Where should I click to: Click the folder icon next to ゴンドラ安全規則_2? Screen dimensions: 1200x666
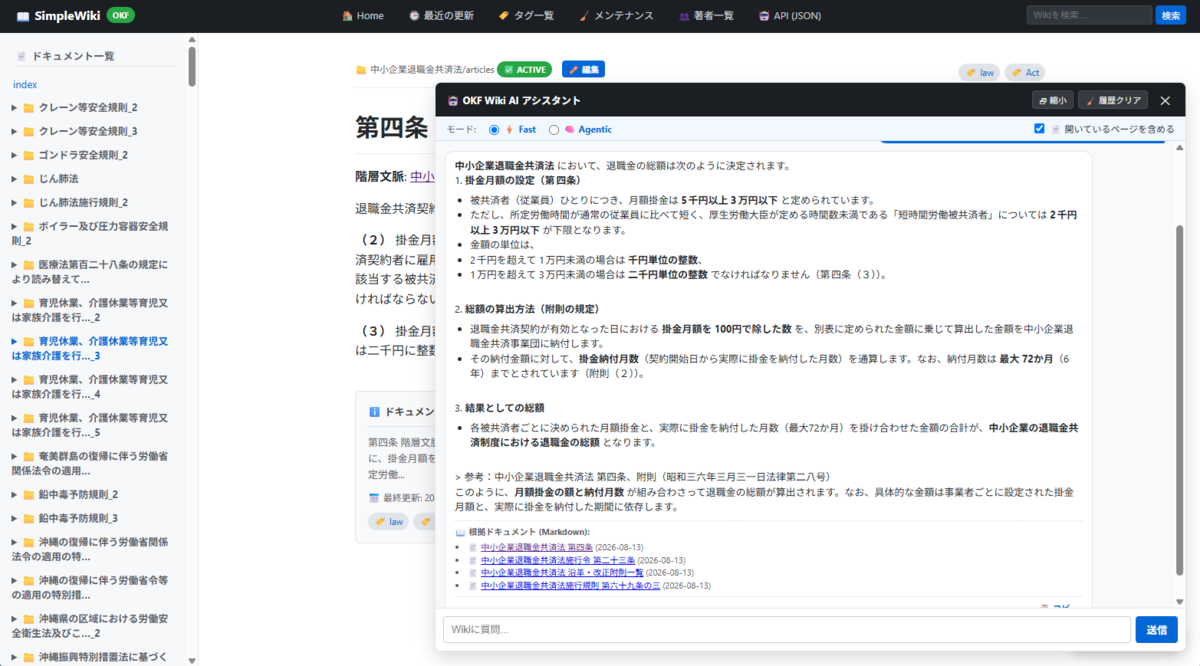(x=29, y=155)
